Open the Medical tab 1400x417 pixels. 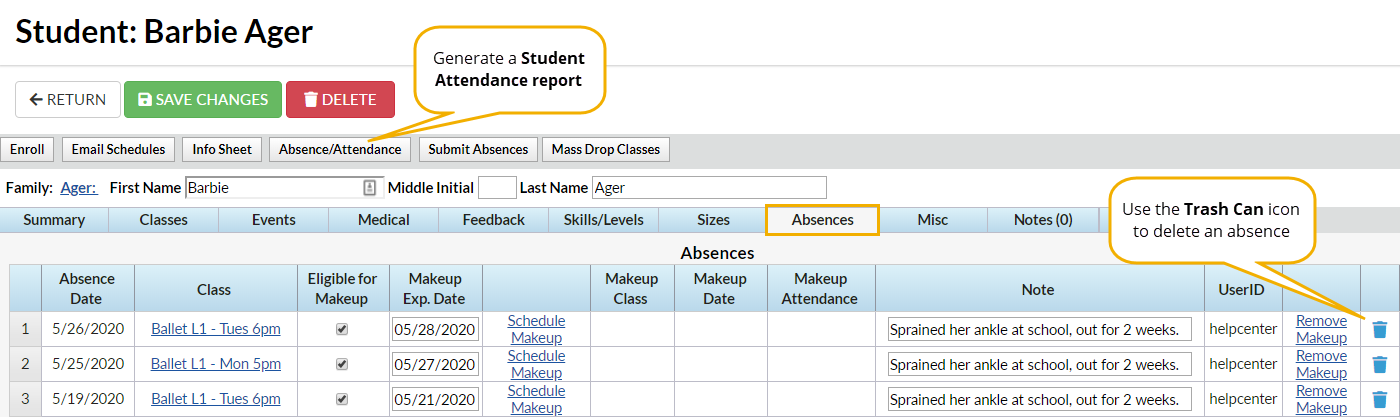(x=384, y=220)
